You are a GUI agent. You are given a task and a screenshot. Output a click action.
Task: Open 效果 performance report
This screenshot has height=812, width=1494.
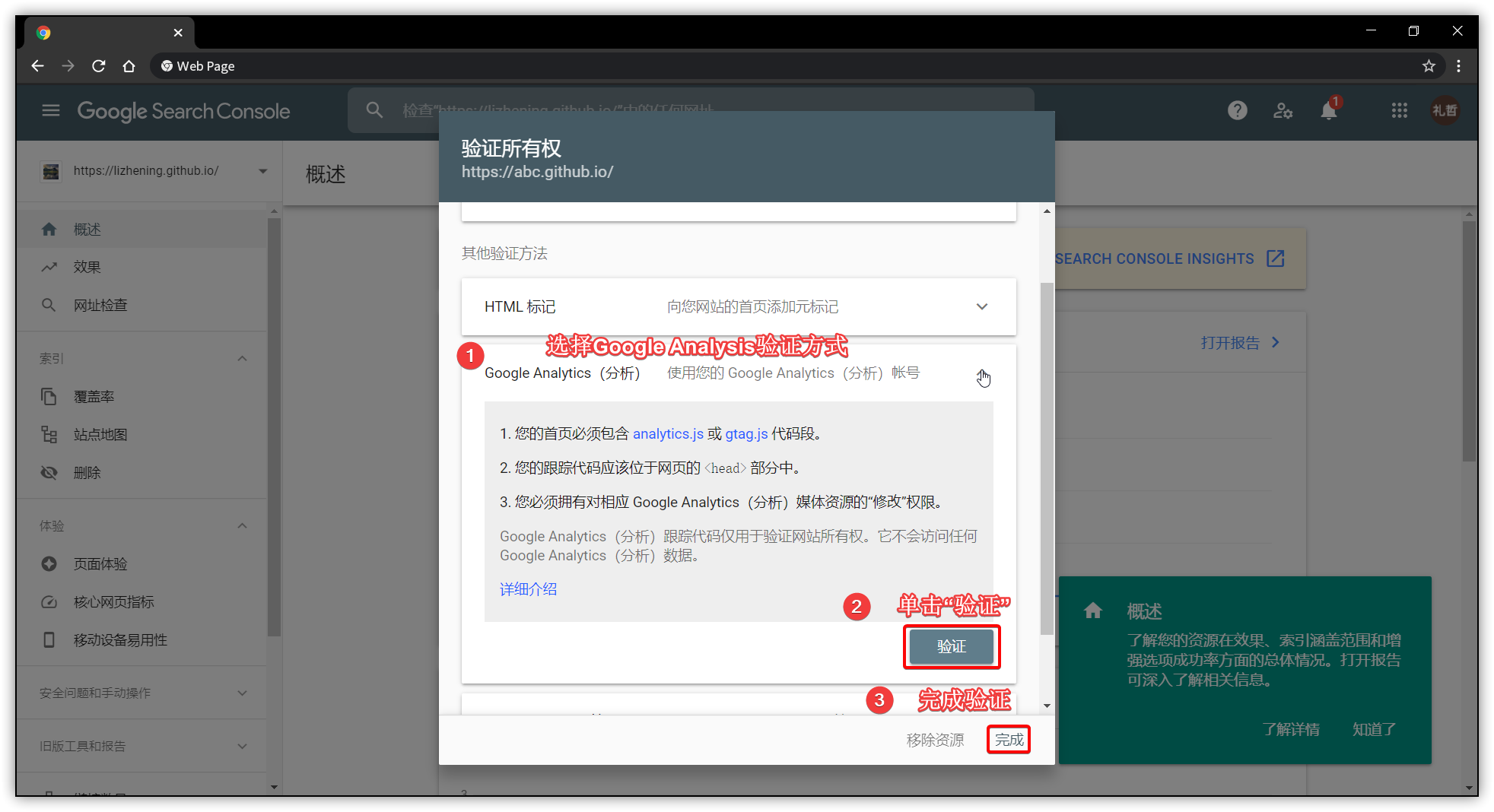tap(141, 267)
